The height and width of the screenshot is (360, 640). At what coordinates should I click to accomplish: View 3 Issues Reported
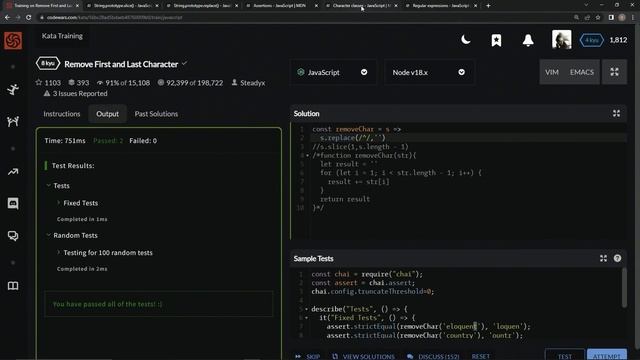click(76, 93)
